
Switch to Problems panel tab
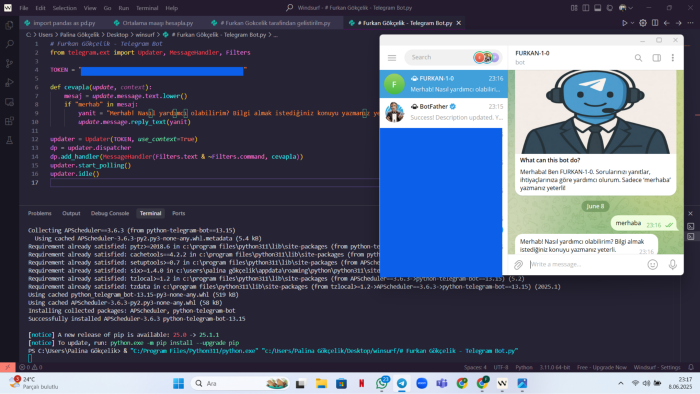[x=40, y=213]
